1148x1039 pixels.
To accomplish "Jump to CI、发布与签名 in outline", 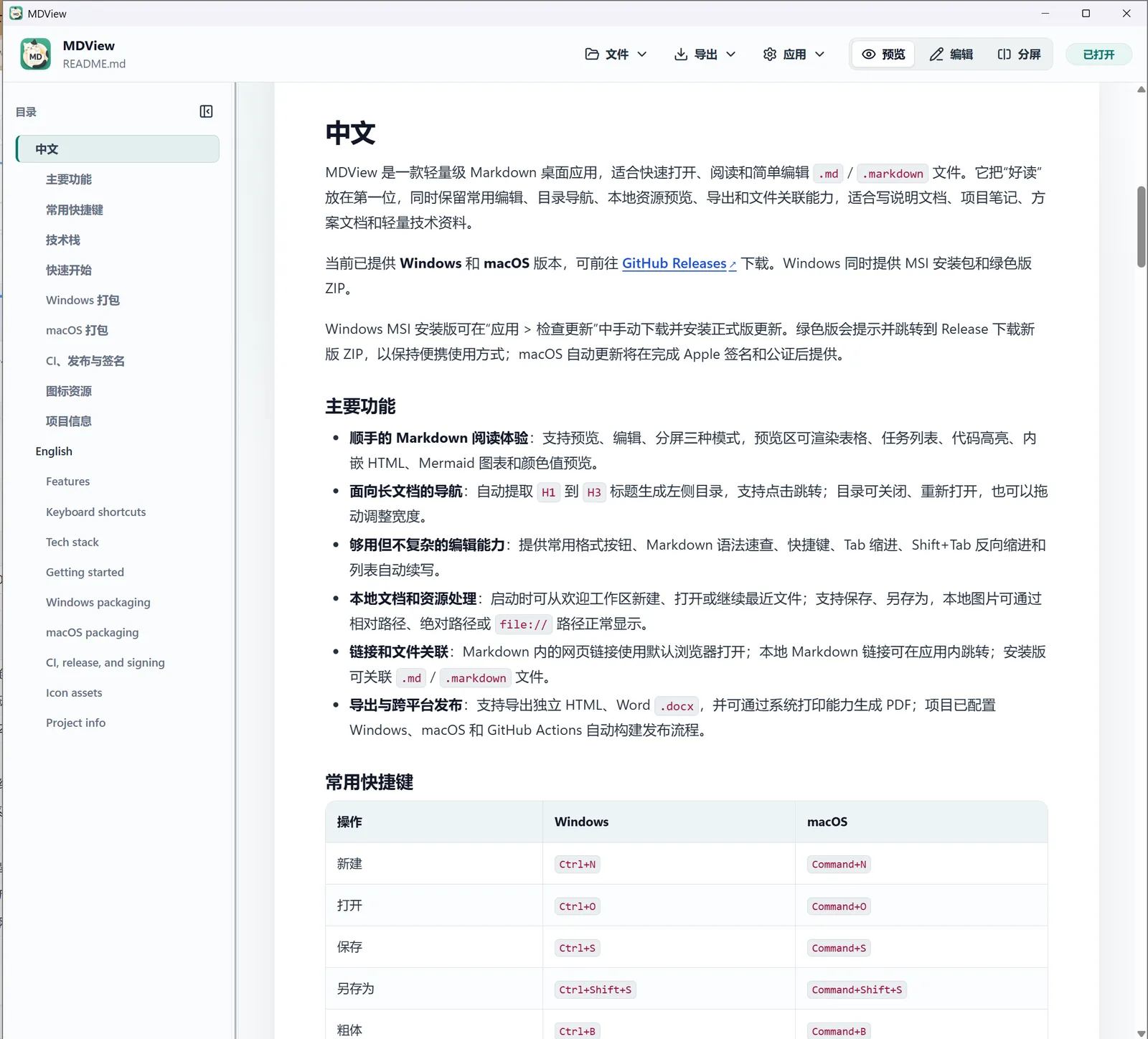I will (85, 361).
